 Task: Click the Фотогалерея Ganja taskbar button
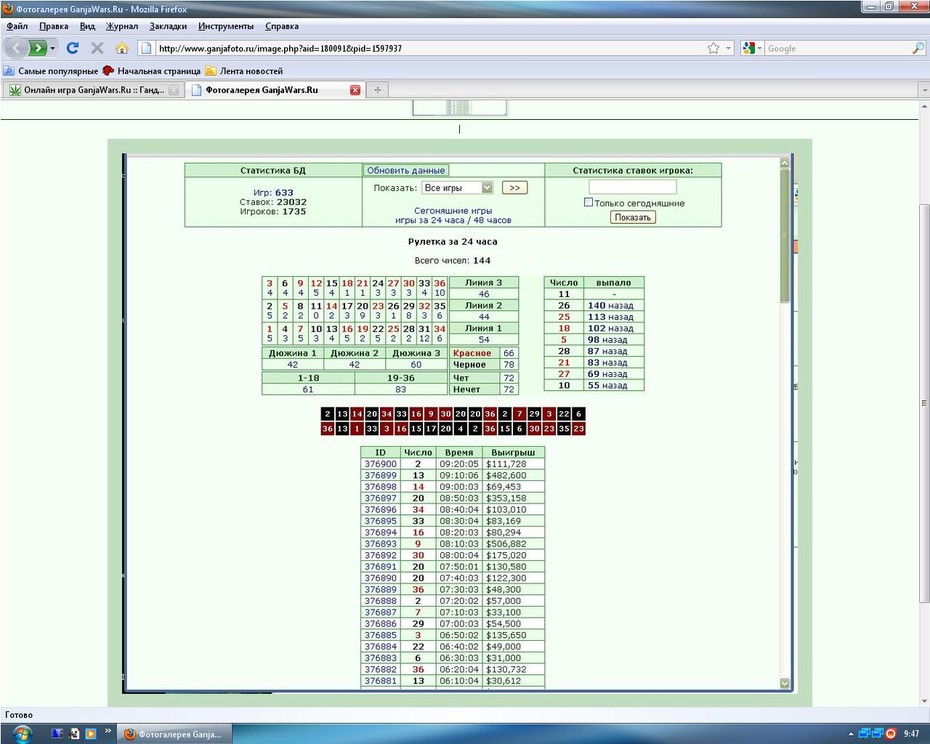tap(174, 735)
